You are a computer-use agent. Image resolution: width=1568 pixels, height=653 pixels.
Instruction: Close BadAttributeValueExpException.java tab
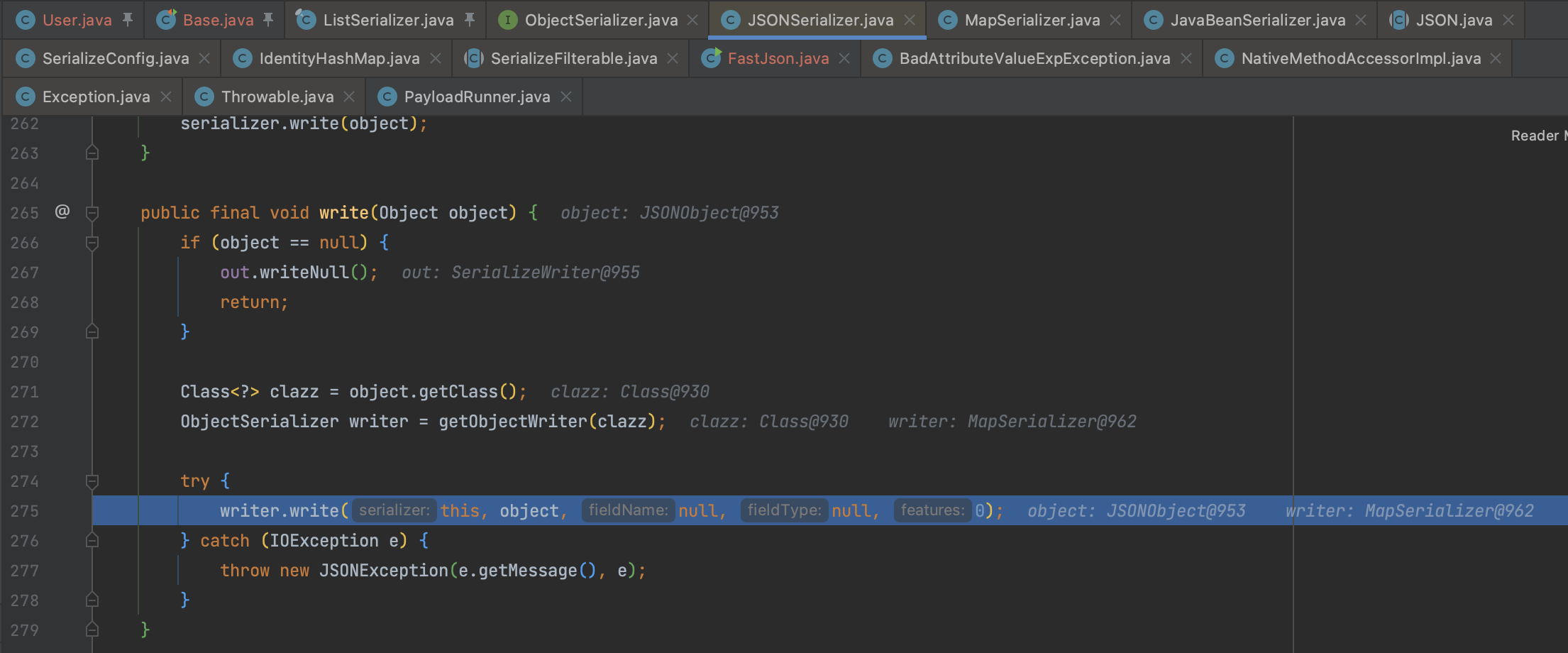(1186, 58)
